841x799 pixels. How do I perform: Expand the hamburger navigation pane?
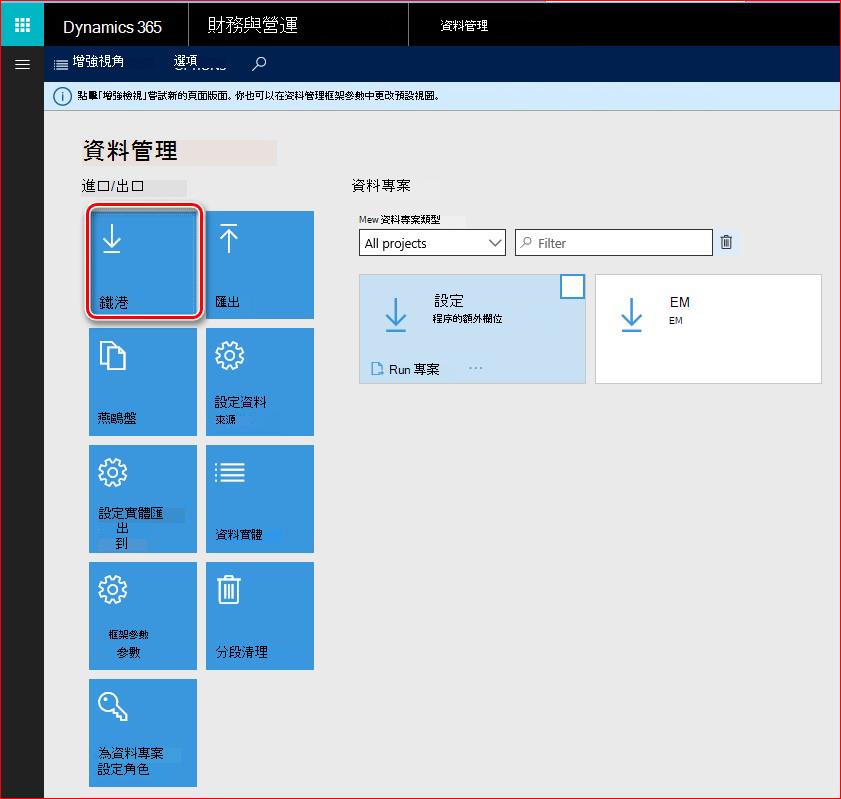[22, 65]
